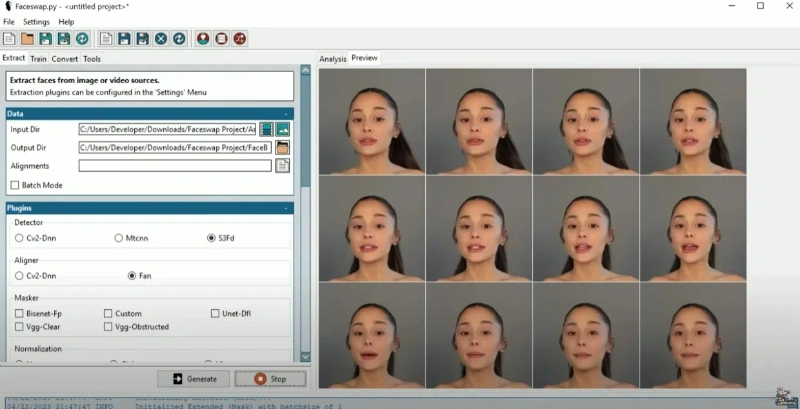Tick the Vgg-Obstructed masker checkbox
The width and height of the screenshot is (800, 409).
(x=109, y=327)
